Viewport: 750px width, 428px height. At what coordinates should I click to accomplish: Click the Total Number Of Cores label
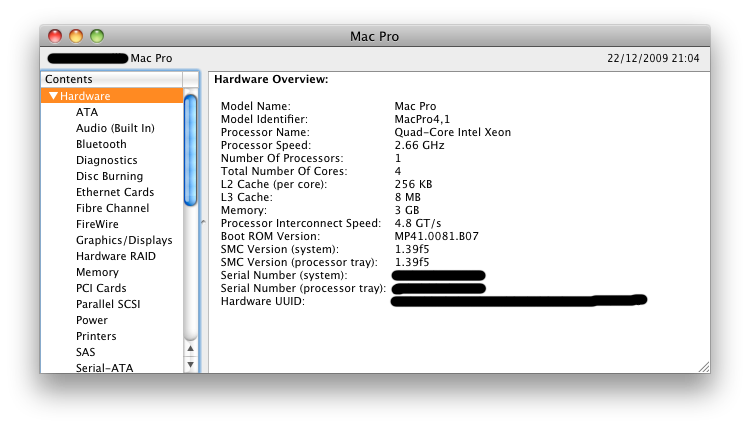coord(284,171)
